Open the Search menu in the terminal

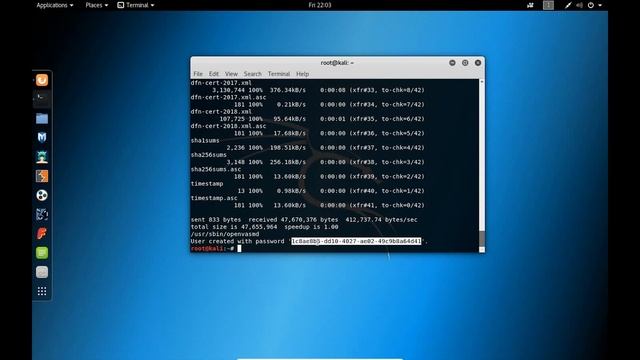point(253,74)
